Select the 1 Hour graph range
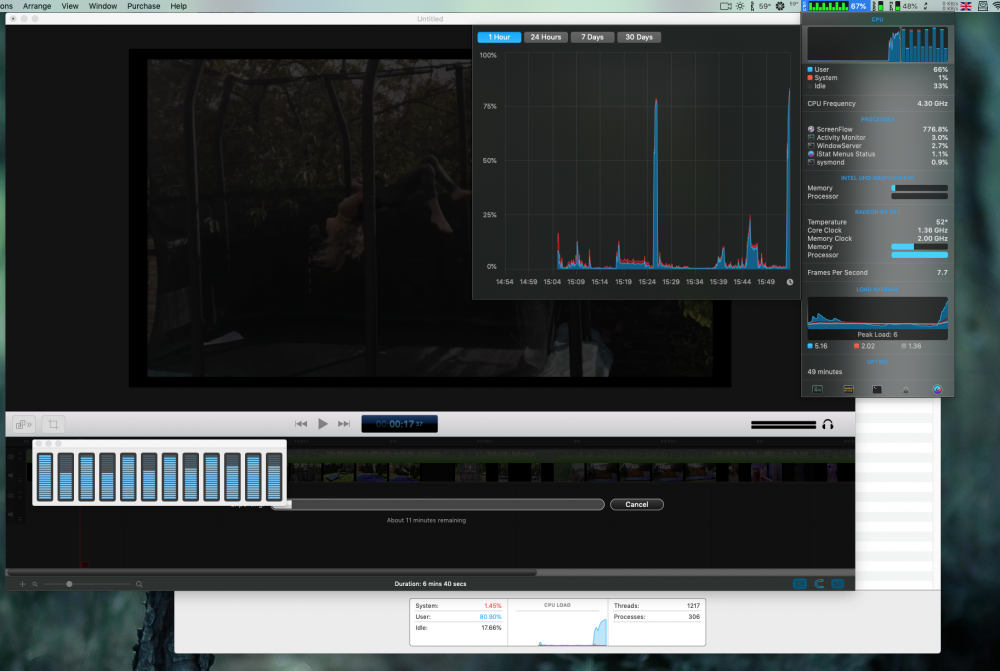The height and width of the screenshot is (671, 1000). click(x=499, y=37)
